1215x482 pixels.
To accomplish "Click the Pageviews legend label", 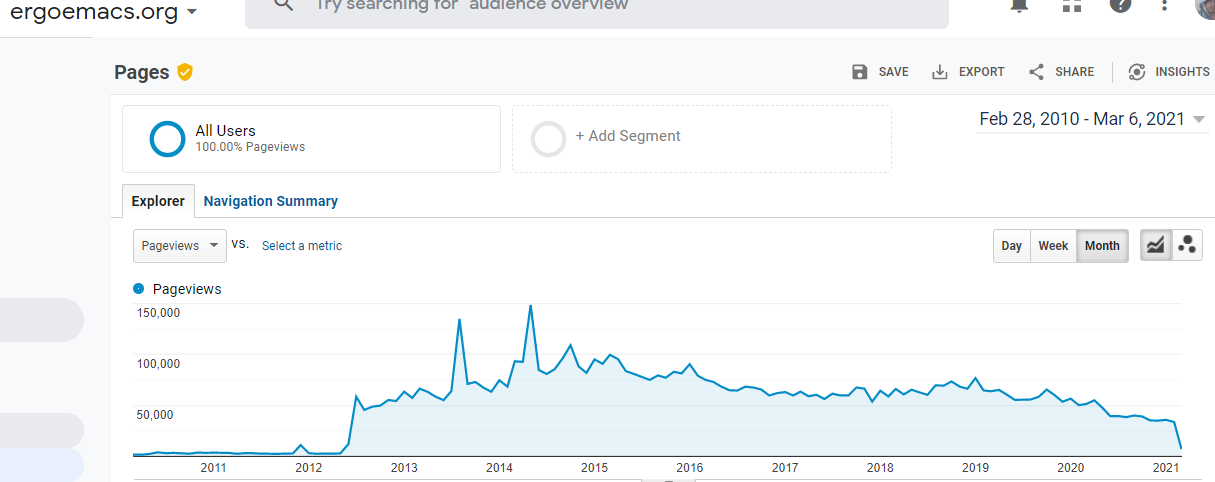I will [x=187, y=289].
